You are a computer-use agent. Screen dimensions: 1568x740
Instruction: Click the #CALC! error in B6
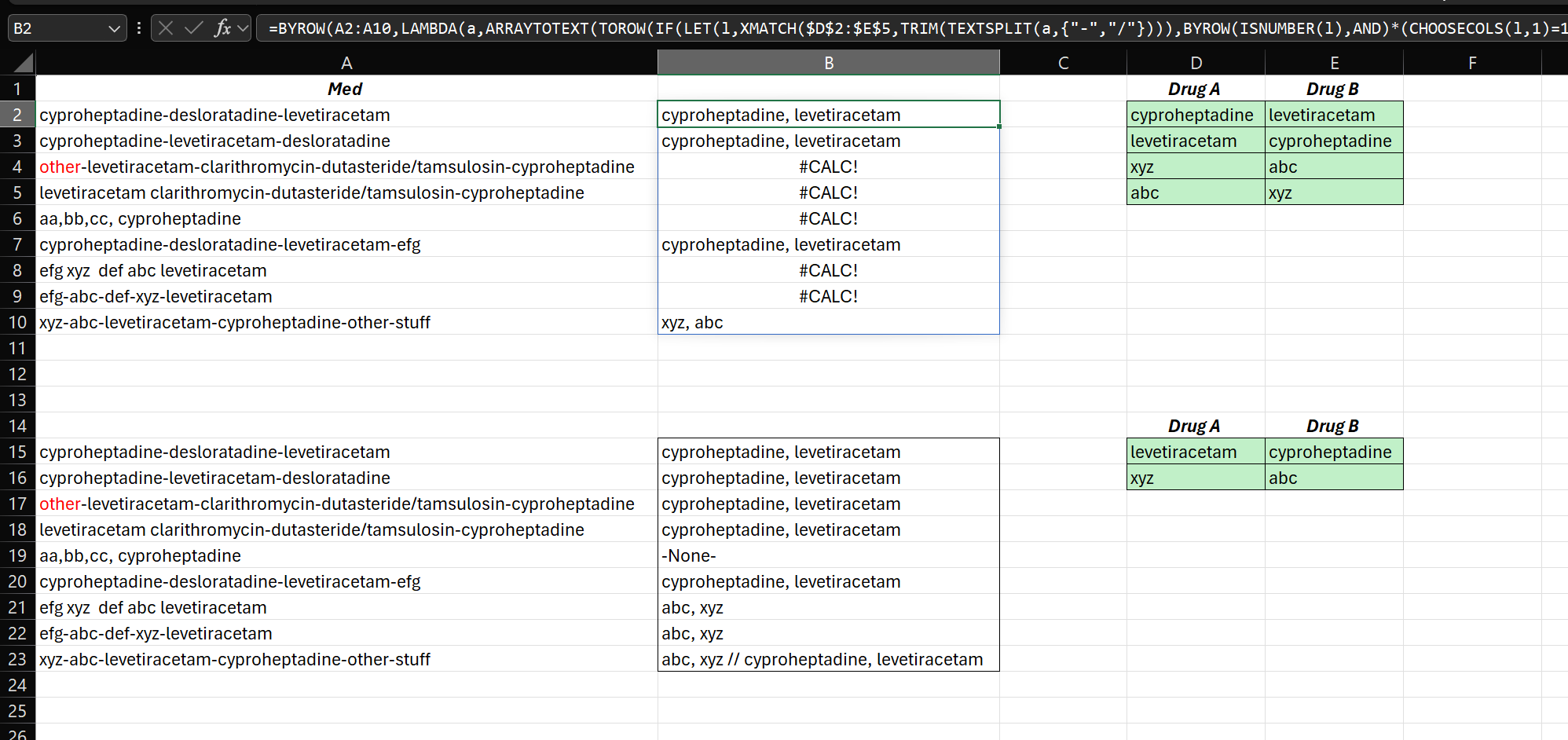tap(829, 218)
